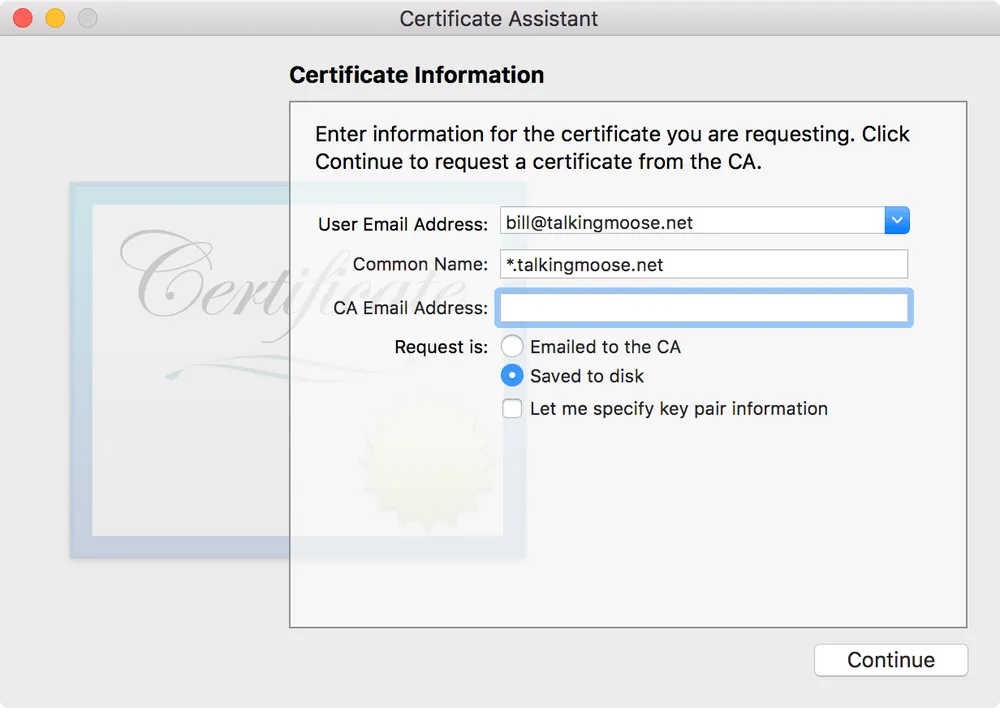
Task: Click the Continue button
Action: tap(890, 660)
